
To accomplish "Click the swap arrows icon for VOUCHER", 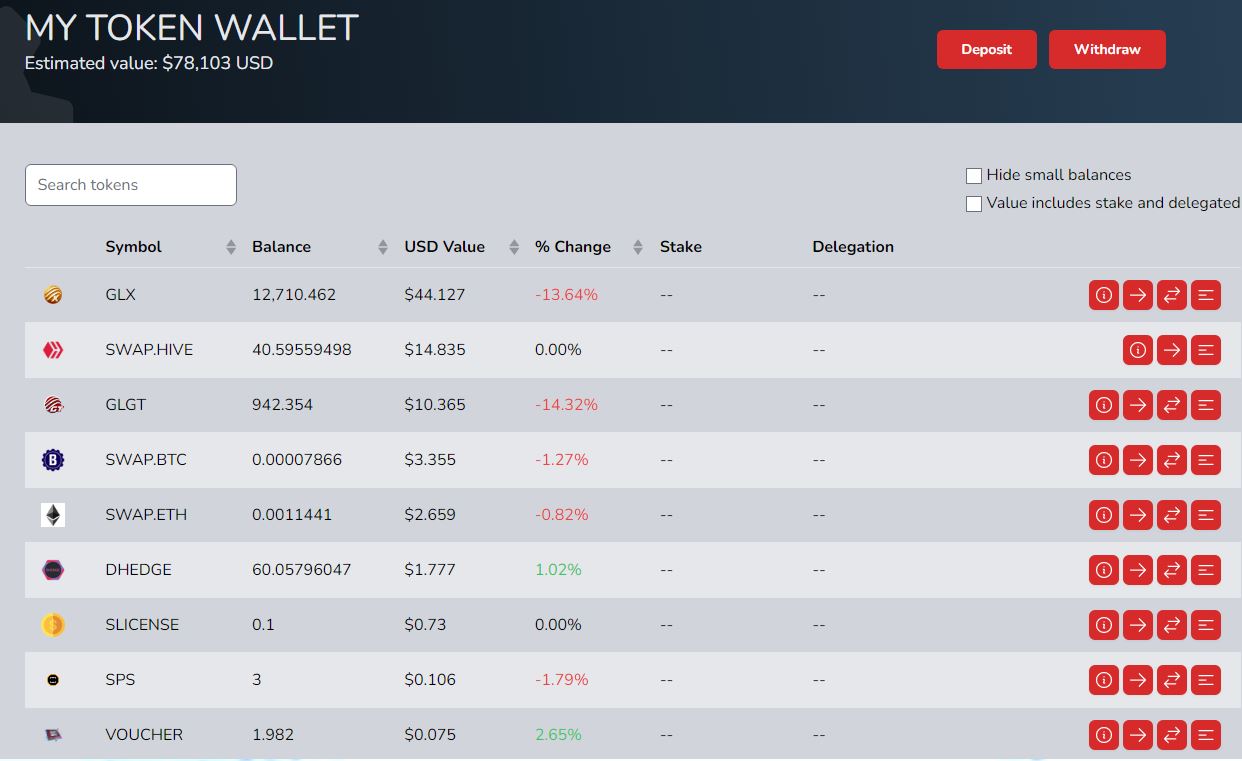I will (1172, 735).
